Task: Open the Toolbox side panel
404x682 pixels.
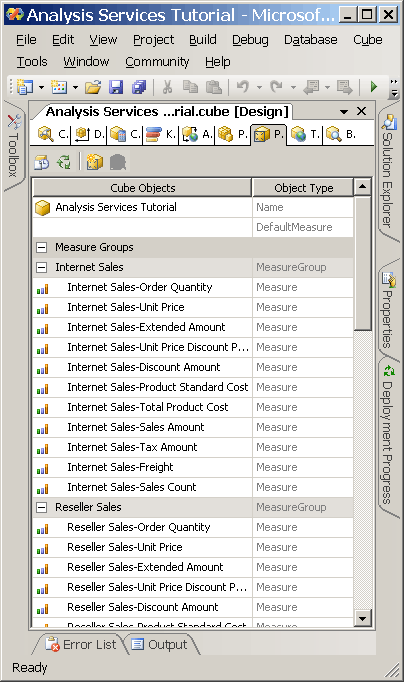Action: [13, 146]
